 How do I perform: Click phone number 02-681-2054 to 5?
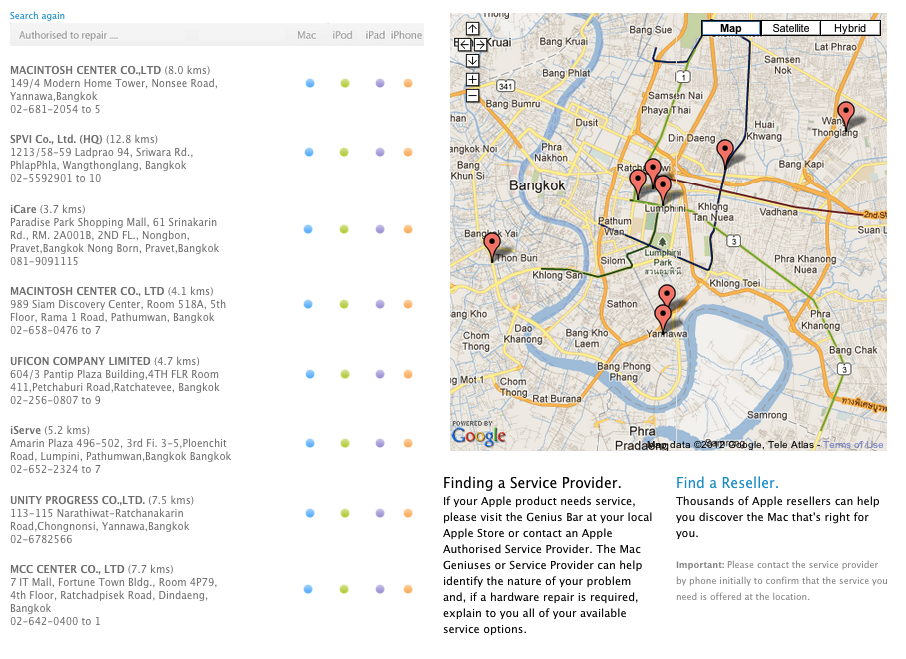coord(55,109)
